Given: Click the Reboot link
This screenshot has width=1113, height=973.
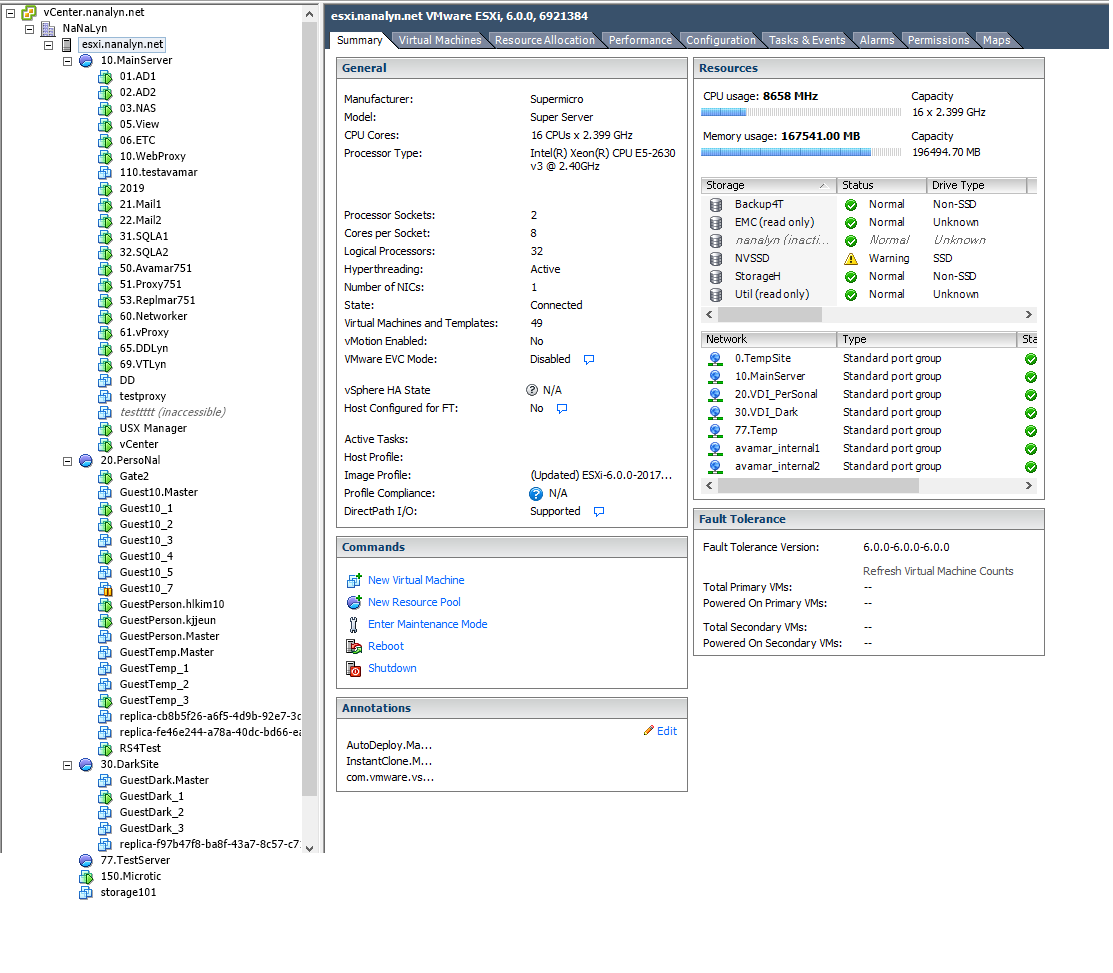Looking at the screenshot, I should (x=385, y=647).
